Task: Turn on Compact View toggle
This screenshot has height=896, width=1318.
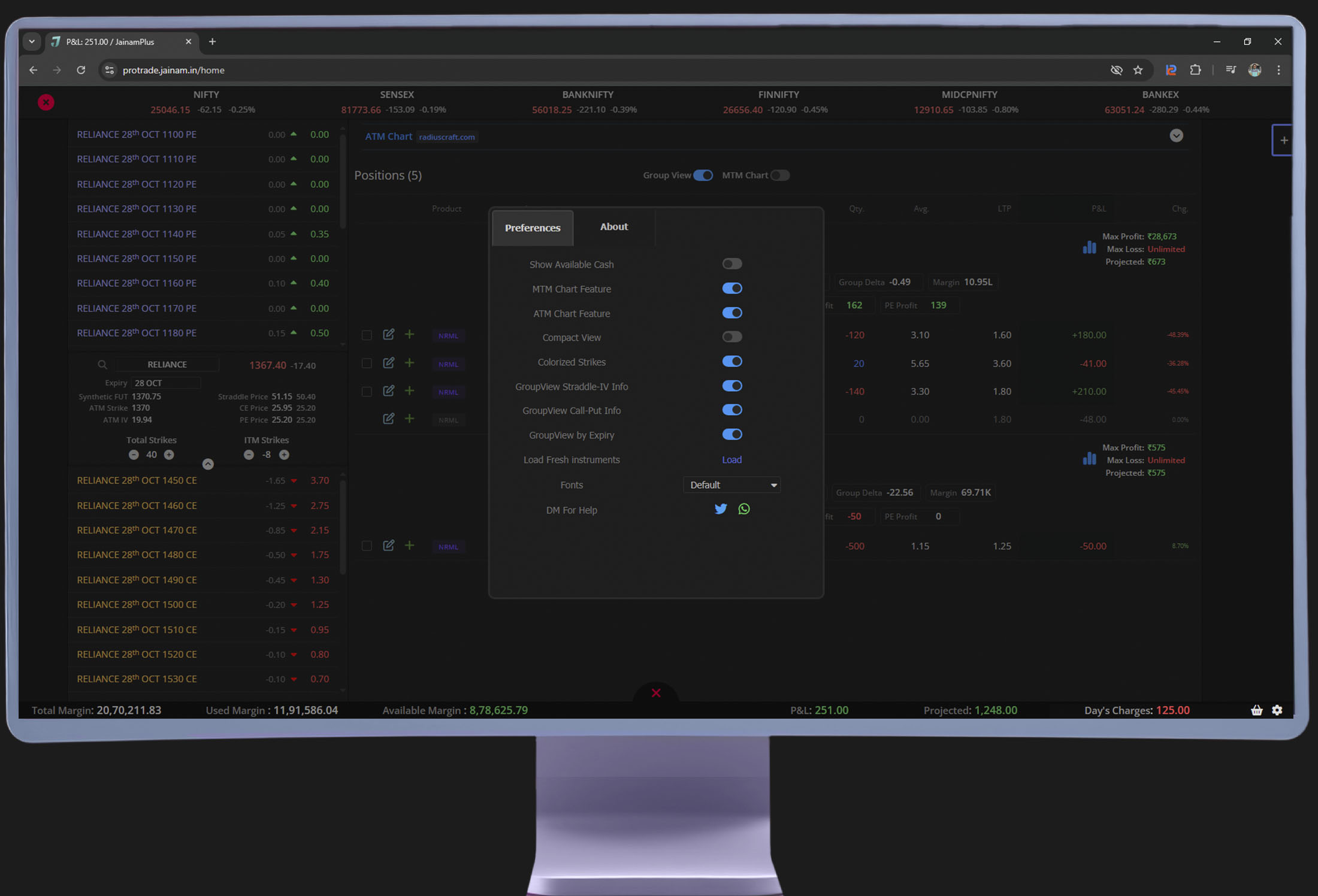Action: (731, 337)
